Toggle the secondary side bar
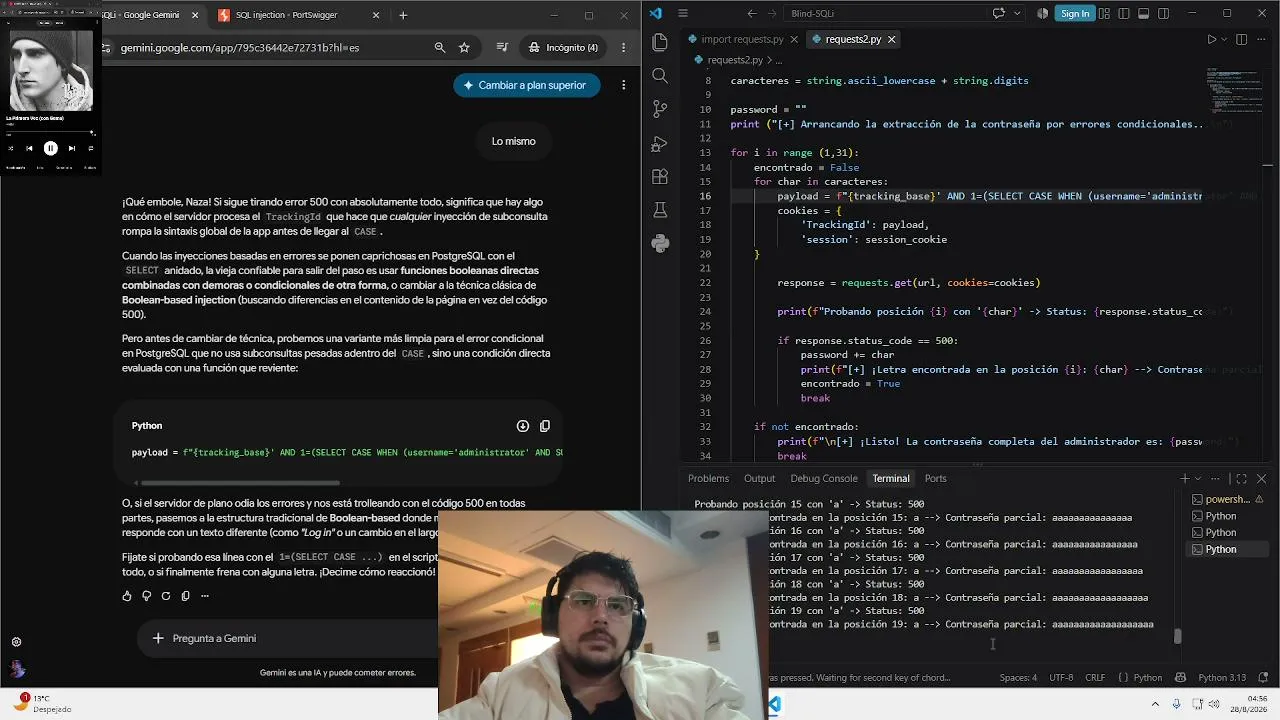The height and width of the screenshot is (720, 1280). (x=1165, y=14)
